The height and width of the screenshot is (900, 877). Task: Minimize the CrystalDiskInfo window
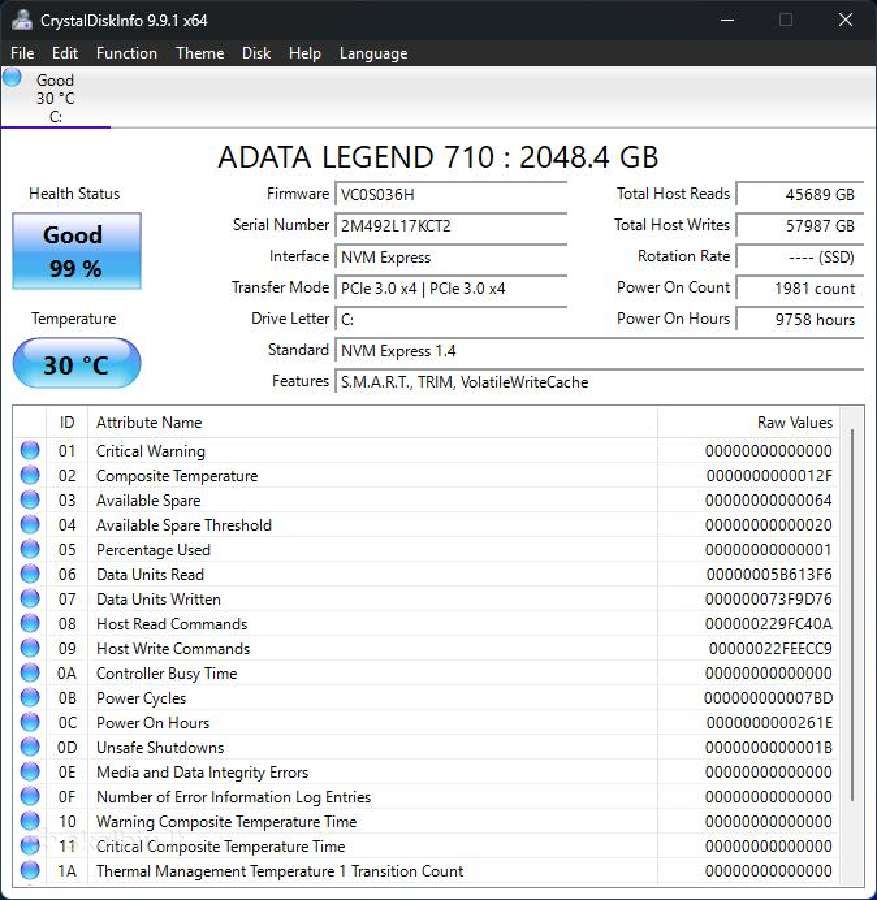(x=728, y=20)
